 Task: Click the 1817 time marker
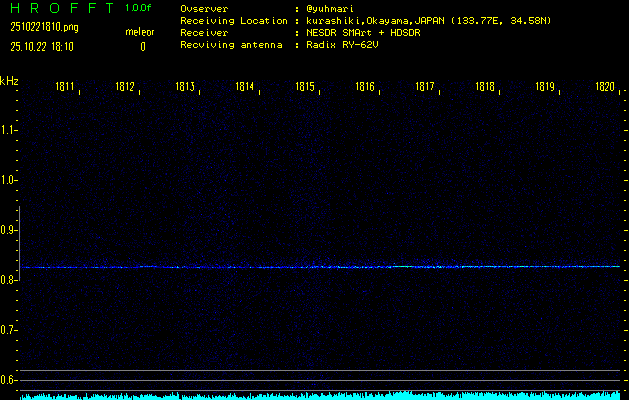[x=425, y=88]
